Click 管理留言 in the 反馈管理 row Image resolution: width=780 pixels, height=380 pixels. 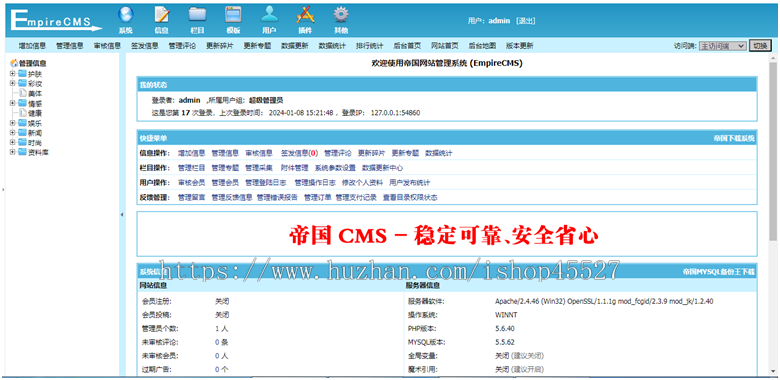tap(192, 198)
